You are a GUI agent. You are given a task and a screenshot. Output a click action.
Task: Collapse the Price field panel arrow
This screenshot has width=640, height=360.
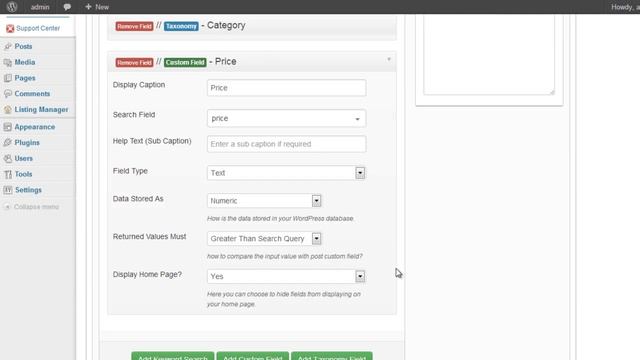click(x=389, y=60)
